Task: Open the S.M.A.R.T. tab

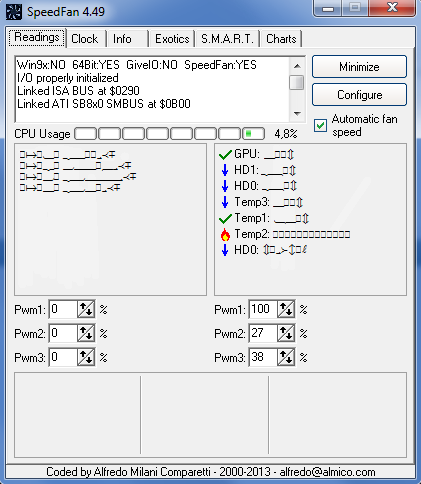Action: coord(227,39)
